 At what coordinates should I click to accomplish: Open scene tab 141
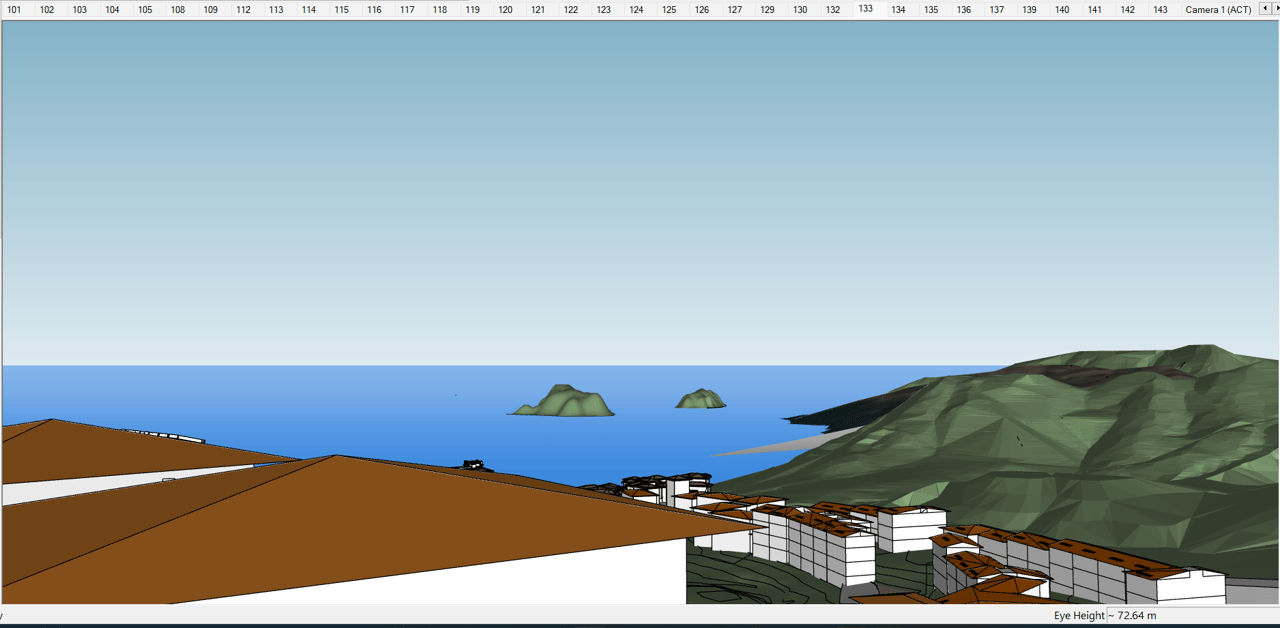(x=1095, y=10)
